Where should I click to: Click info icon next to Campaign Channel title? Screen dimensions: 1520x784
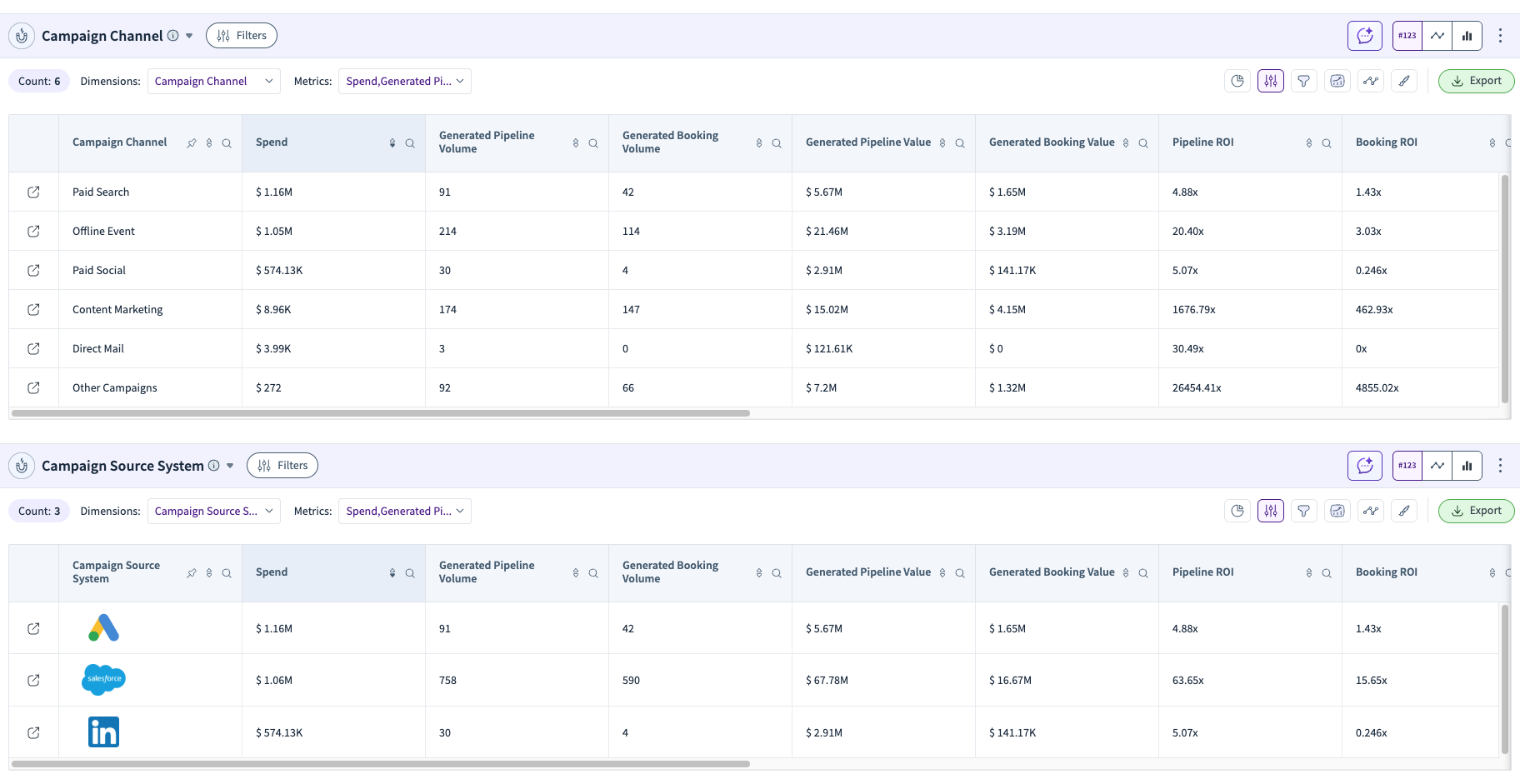point(172,36)
